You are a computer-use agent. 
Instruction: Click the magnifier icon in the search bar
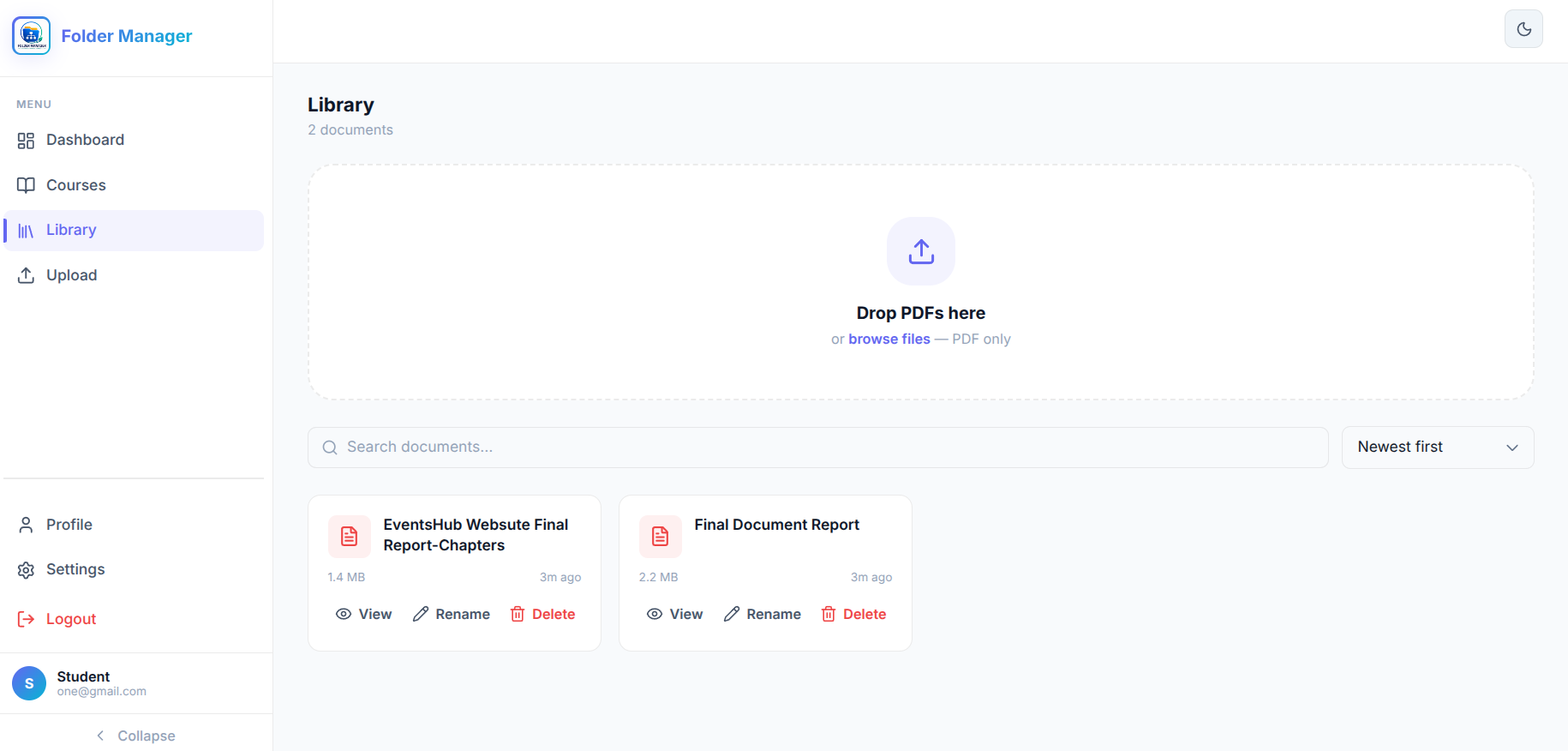click(330, 448)
